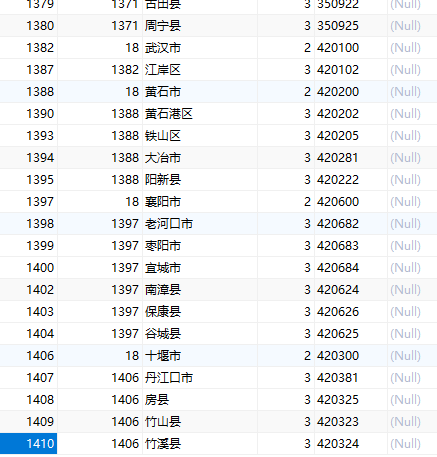Select ID cell 1404
Screen dimensions: 437x457
click(x=29, y=334)
